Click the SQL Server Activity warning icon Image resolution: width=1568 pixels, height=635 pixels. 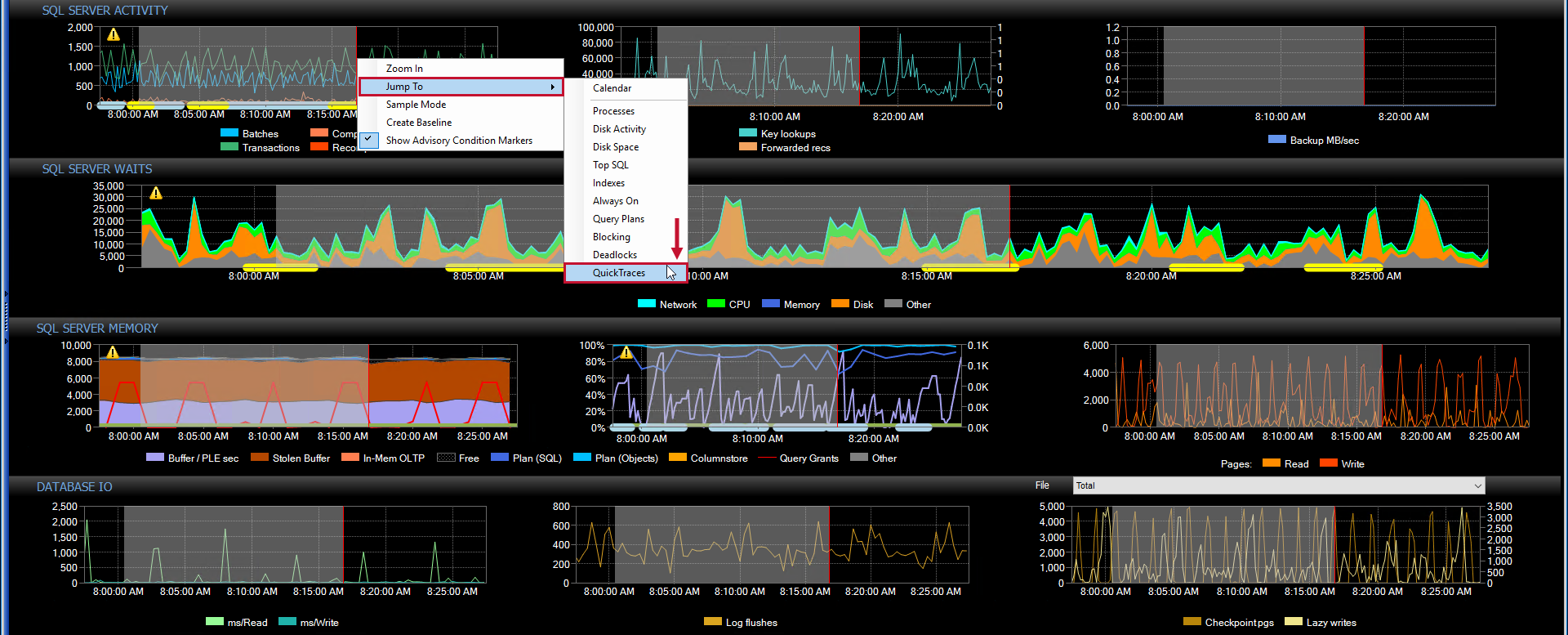pos(114,34)
